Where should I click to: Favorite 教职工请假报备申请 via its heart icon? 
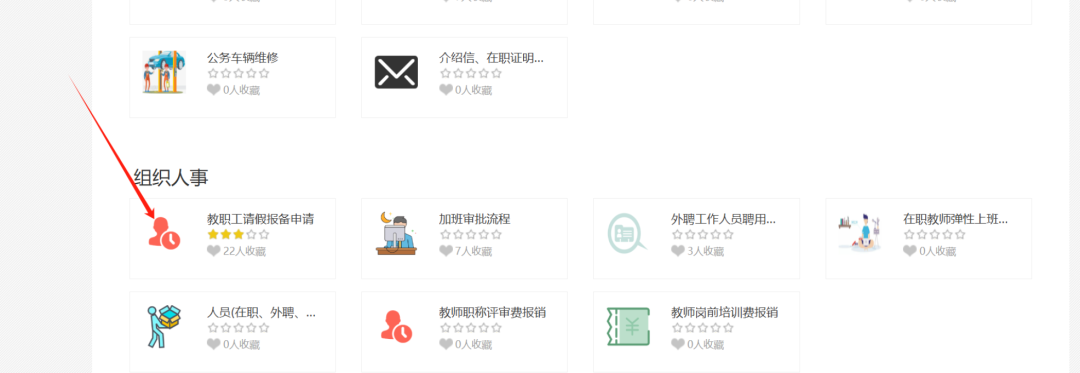pos(214,251)
